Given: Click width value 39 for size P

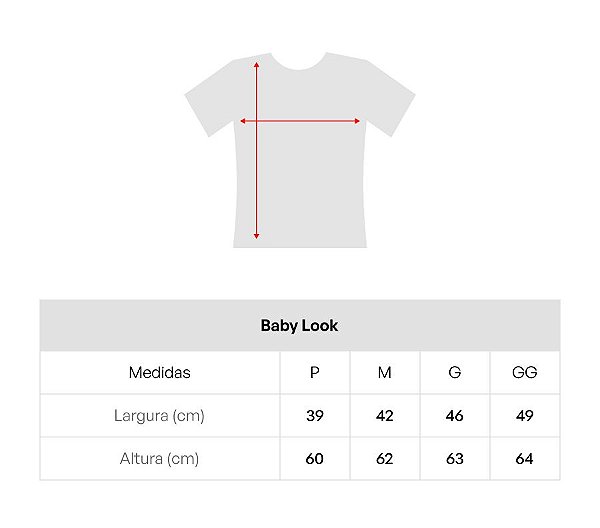Looking at the screenshot, I should [x=315, y=416].
